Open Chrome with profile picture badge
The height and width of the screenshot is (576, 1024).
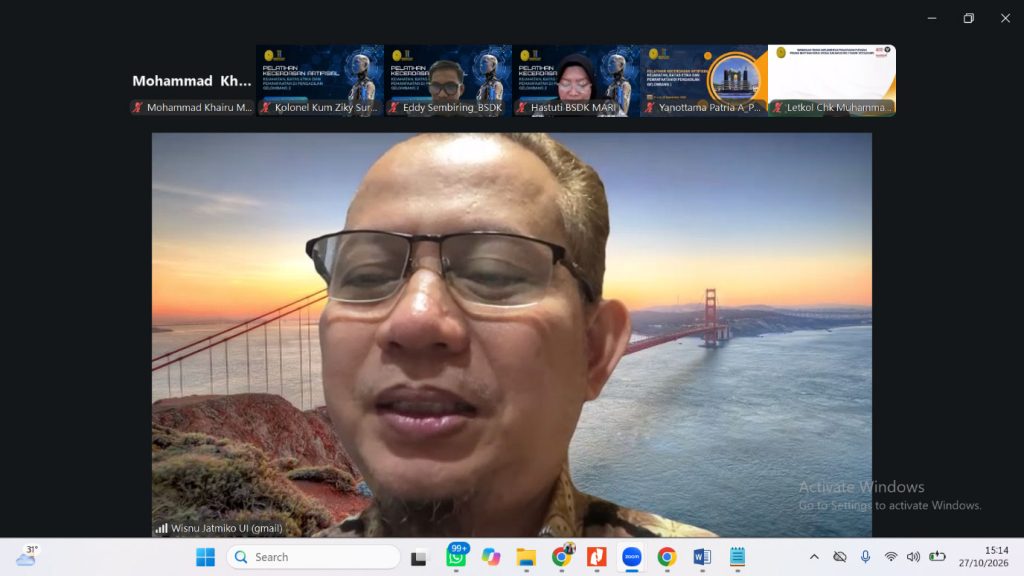click(562, 556)
